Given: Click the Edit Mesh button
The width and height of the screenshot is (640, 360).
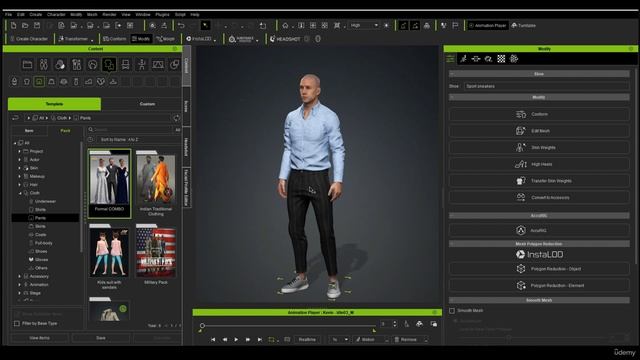Looking at the screenshot, I should (x=539, y=131).
